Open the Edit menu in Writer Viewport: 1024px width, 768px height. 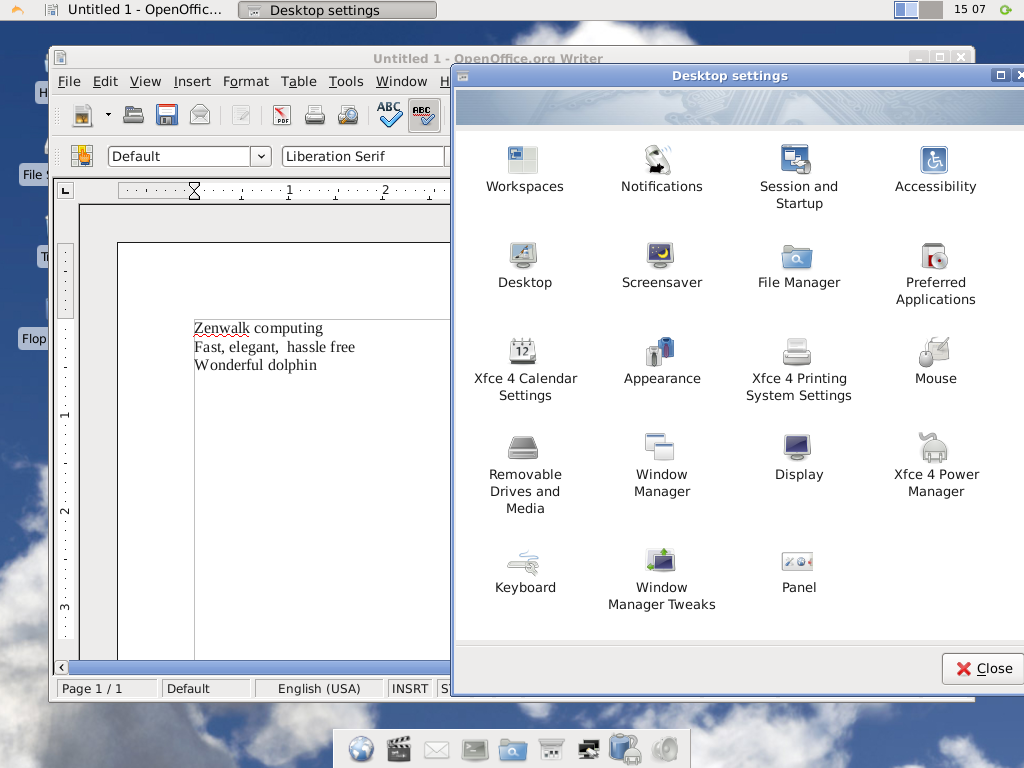coord(105,82)
